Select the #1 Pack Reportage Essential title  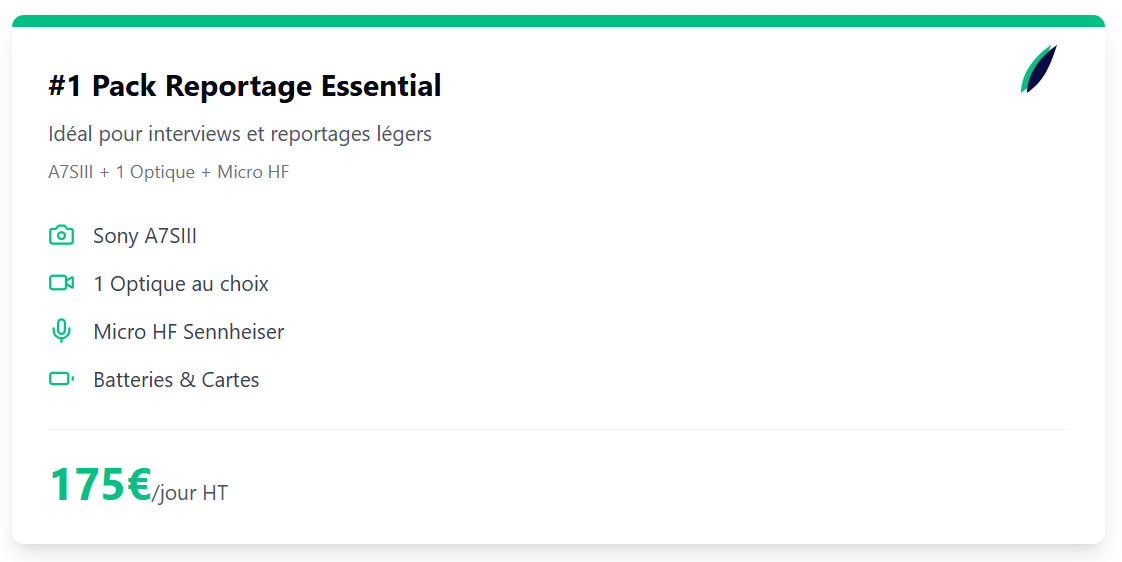[x=245, y=86]
